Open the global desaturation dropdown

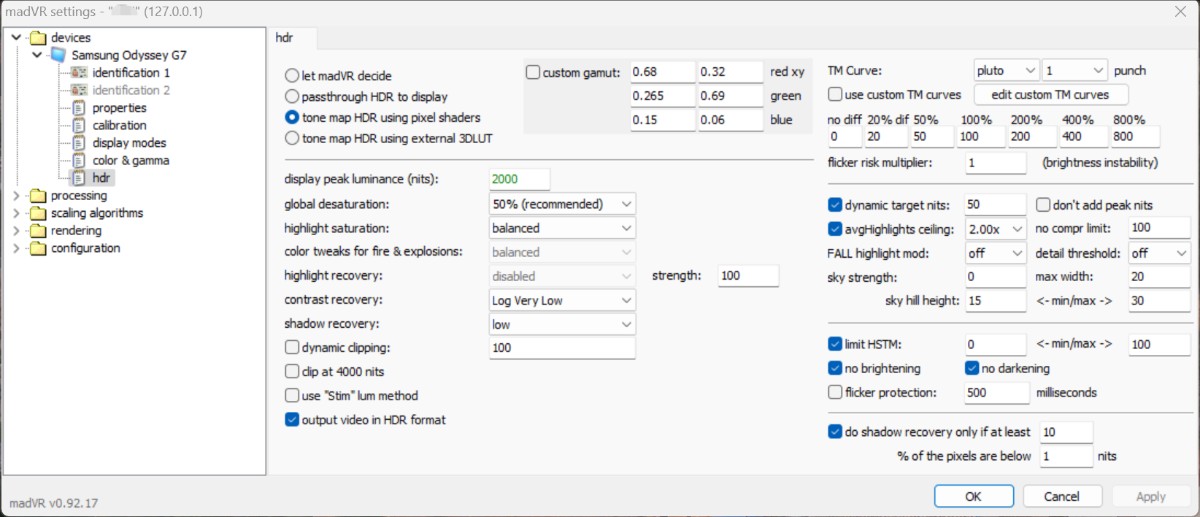tap(563, 204)
